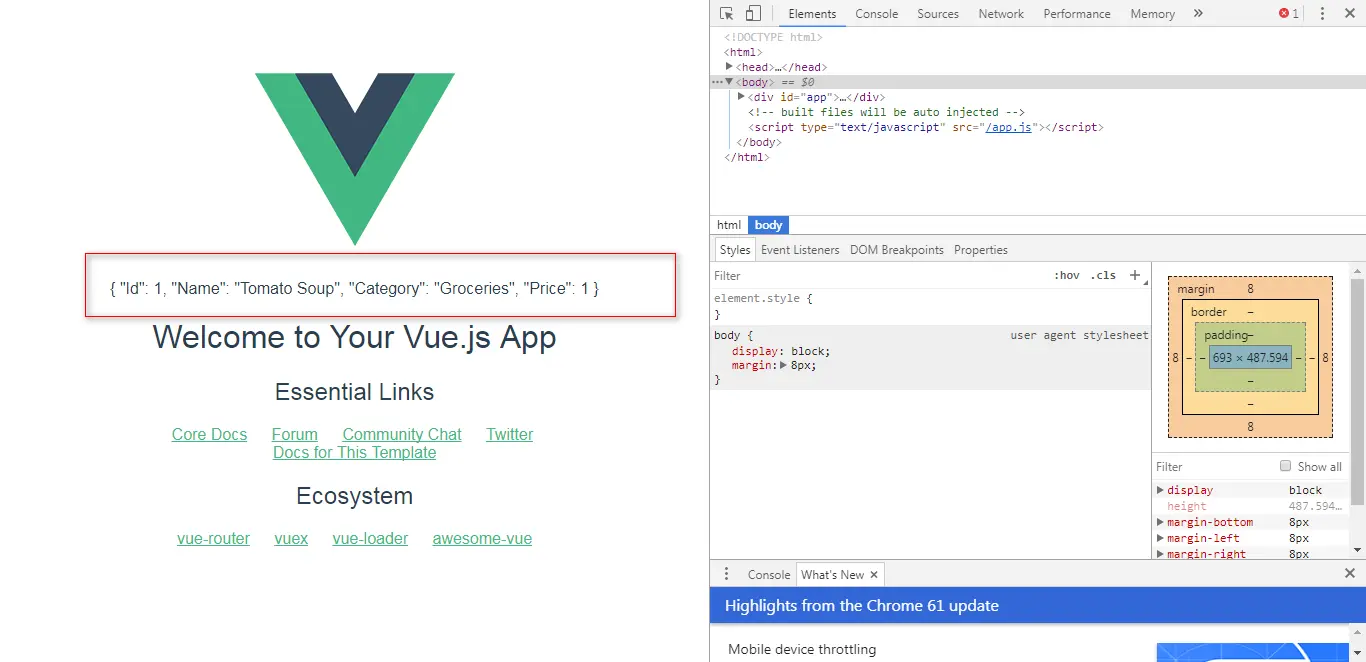
Task: Open the Core Docs link
Action: 209,434
